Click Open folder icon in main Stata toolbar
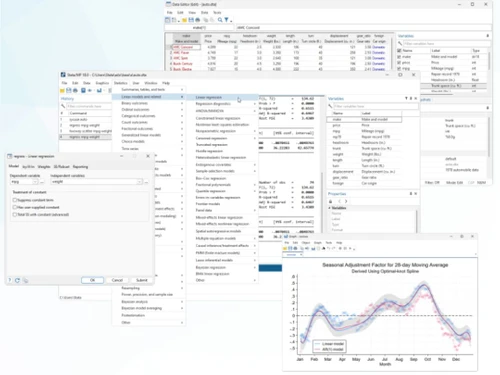The height and width of the screenshot is (375, 500). point(62,90)
